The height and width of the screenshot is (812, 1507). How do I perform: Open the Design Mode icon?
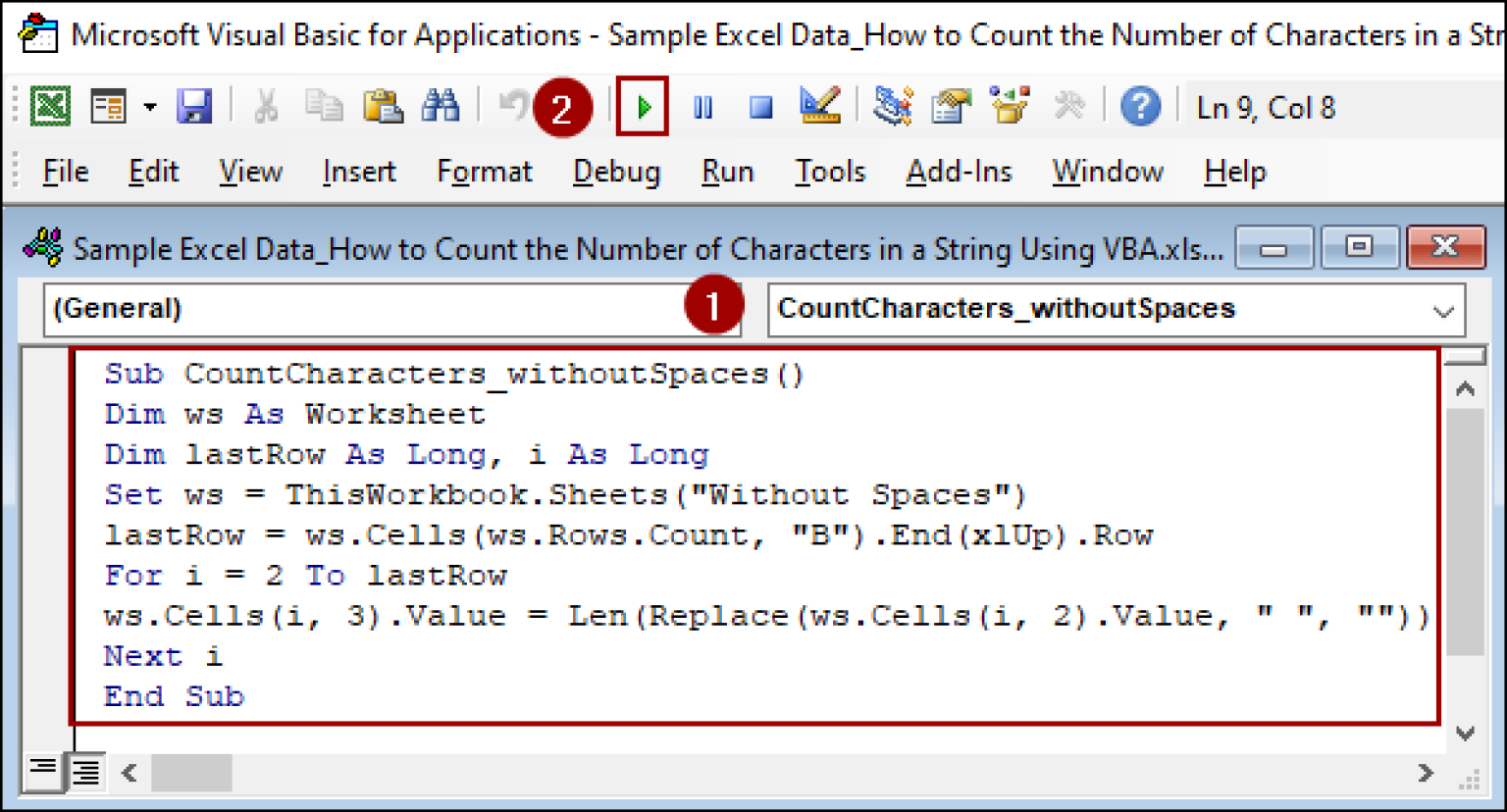pyautogui.click(x=821, y=105)
